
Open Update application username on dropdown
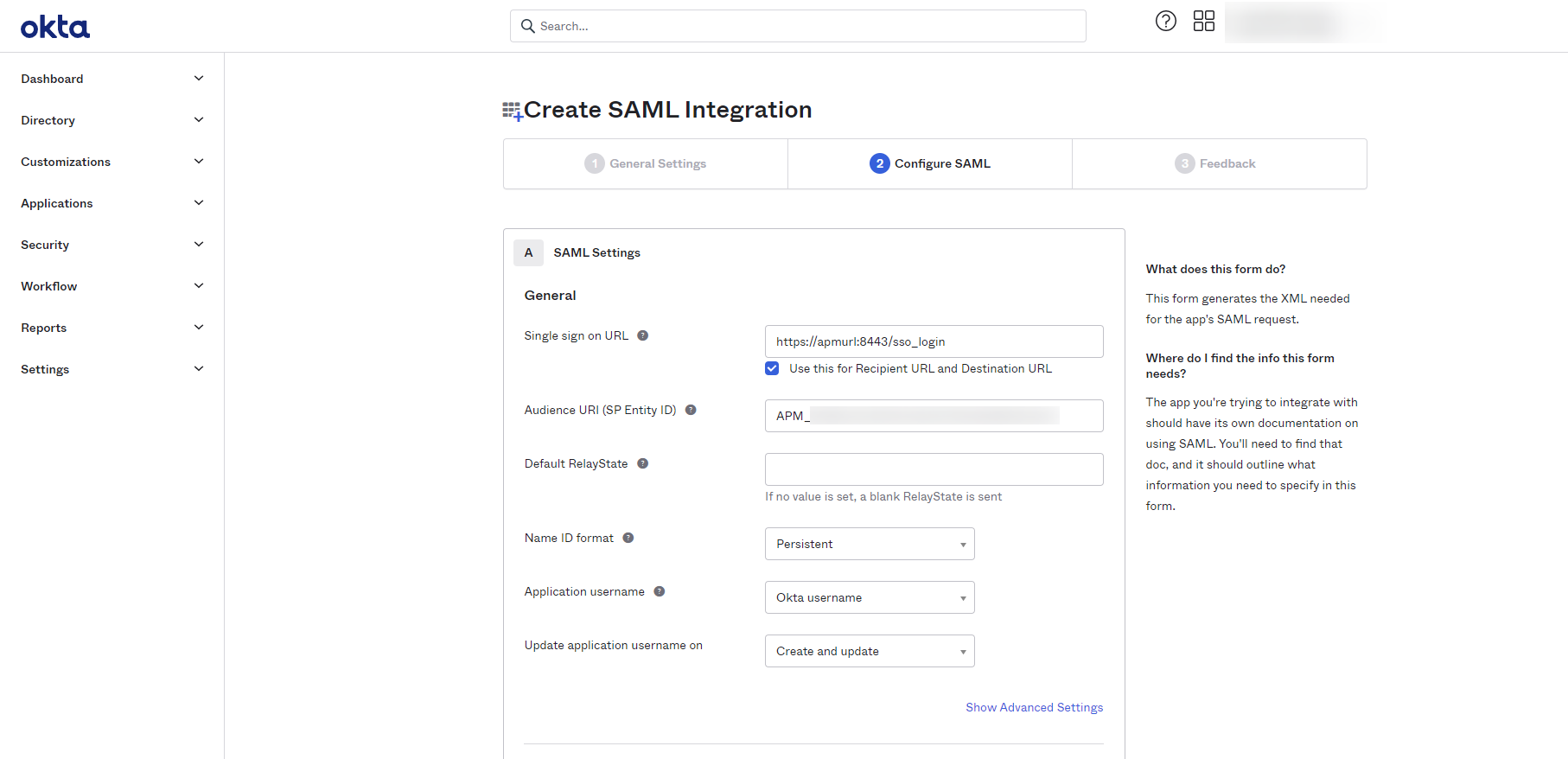869,652
